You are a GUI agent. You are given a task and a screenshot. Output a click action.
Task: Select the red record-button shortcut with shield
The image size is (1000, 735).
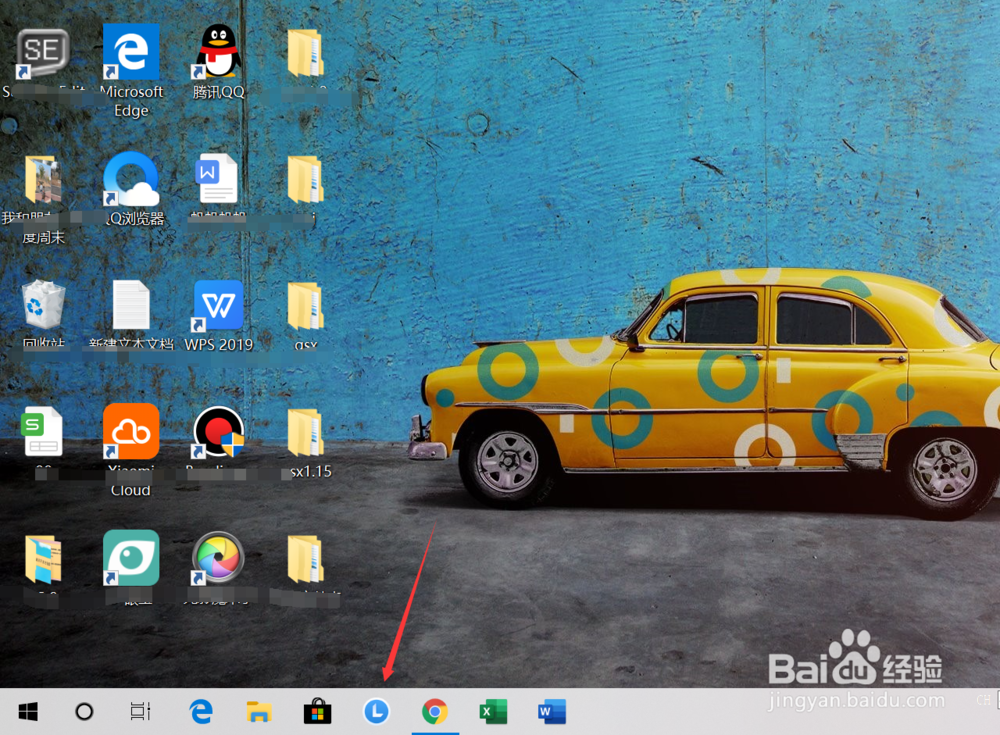218,432
